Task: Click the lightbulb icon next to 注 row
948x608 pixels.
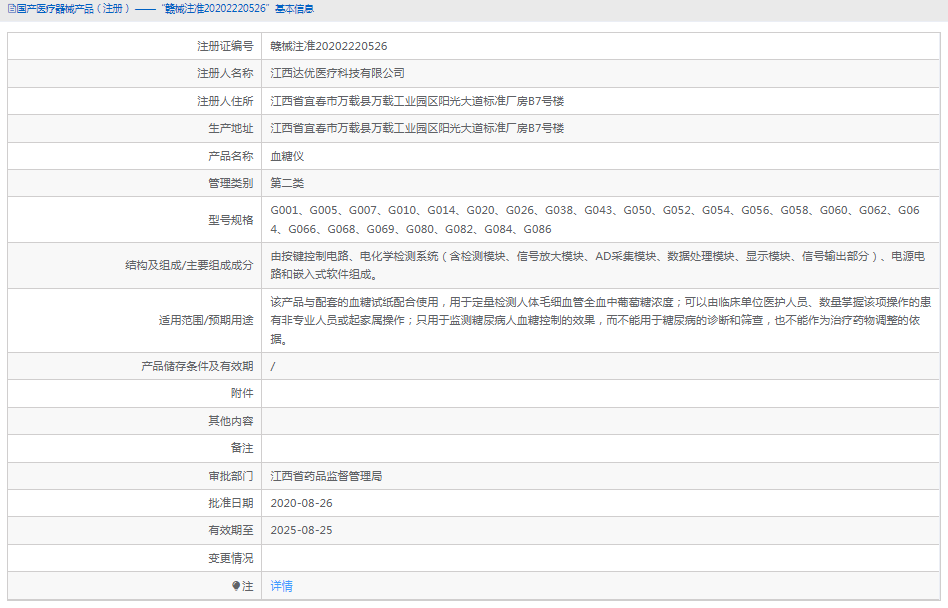Action: 236,585
